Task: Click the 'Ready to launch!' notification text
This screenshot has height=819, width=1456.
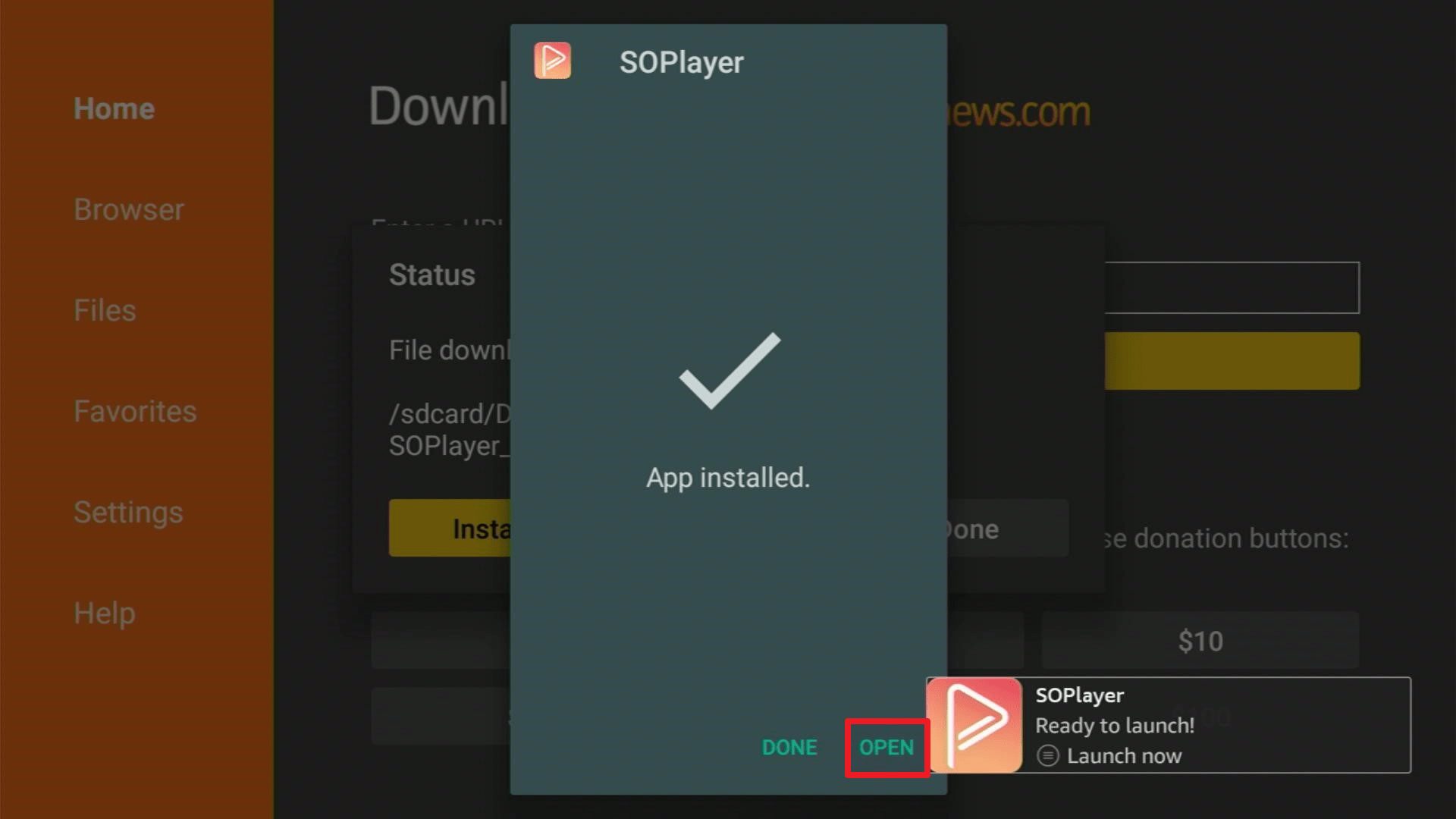Action: pos(1115,726)
